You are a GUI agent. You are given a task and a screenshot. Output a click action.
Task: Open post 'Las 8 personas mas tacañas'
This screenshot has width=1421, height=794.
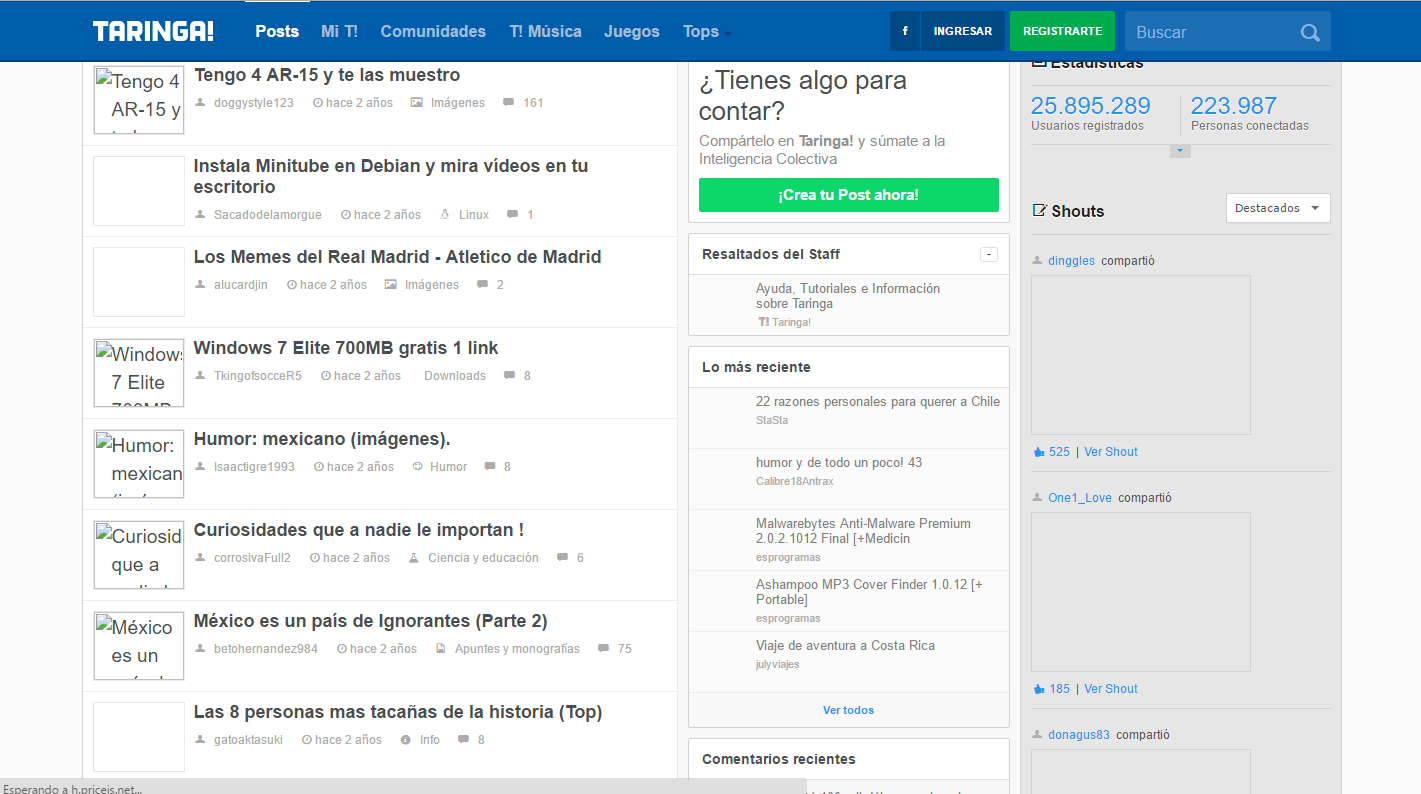pos(398,712)
